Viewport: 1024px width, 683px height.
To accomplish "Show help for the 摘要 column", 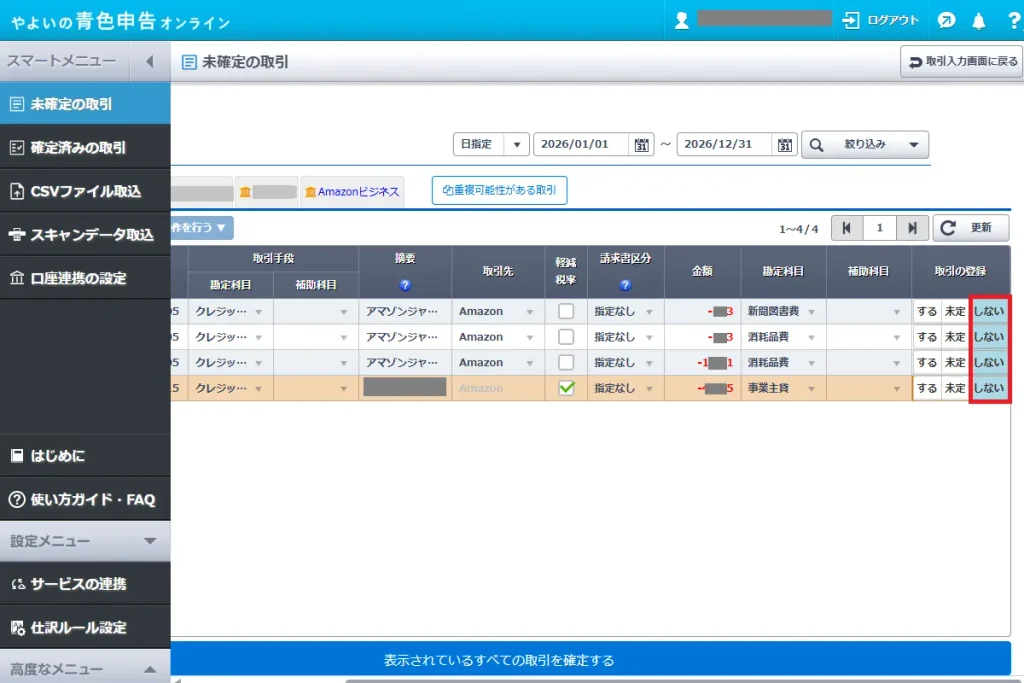I will [x=405, y=285].
